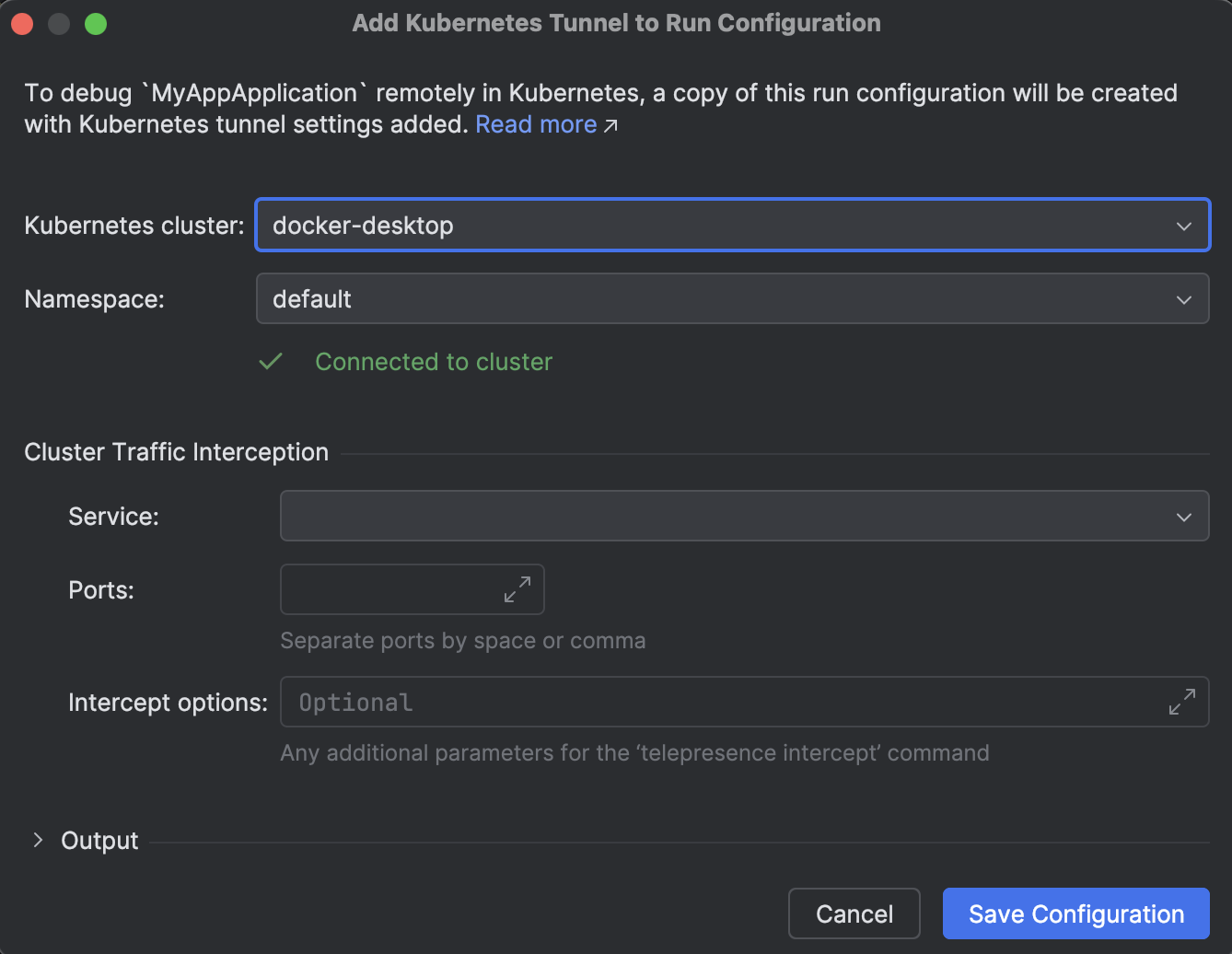Click inside the Ports input field

click(x=387, y=589)
